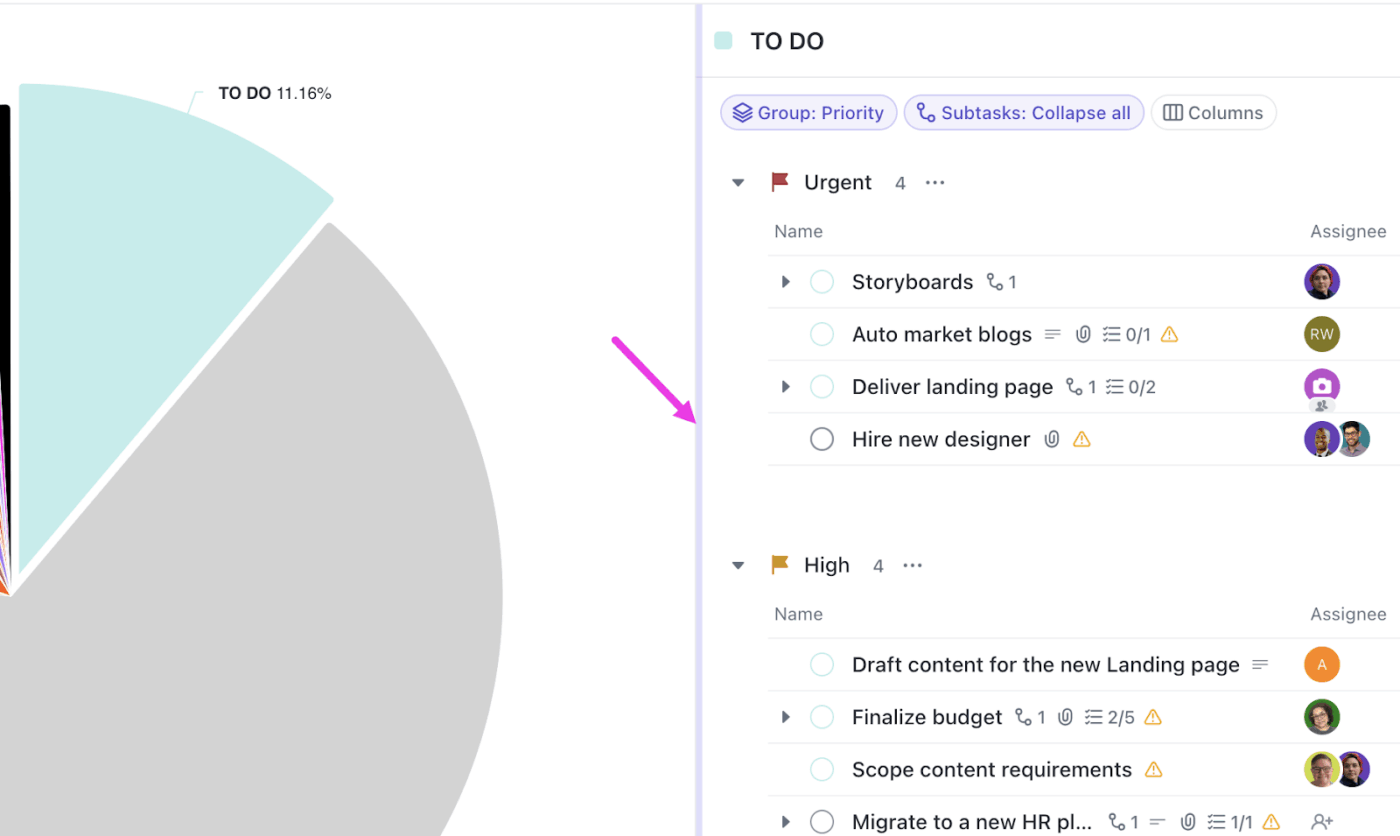
Task: Click the Subtasks: Collapse all button
Action: coord(1023,112)
